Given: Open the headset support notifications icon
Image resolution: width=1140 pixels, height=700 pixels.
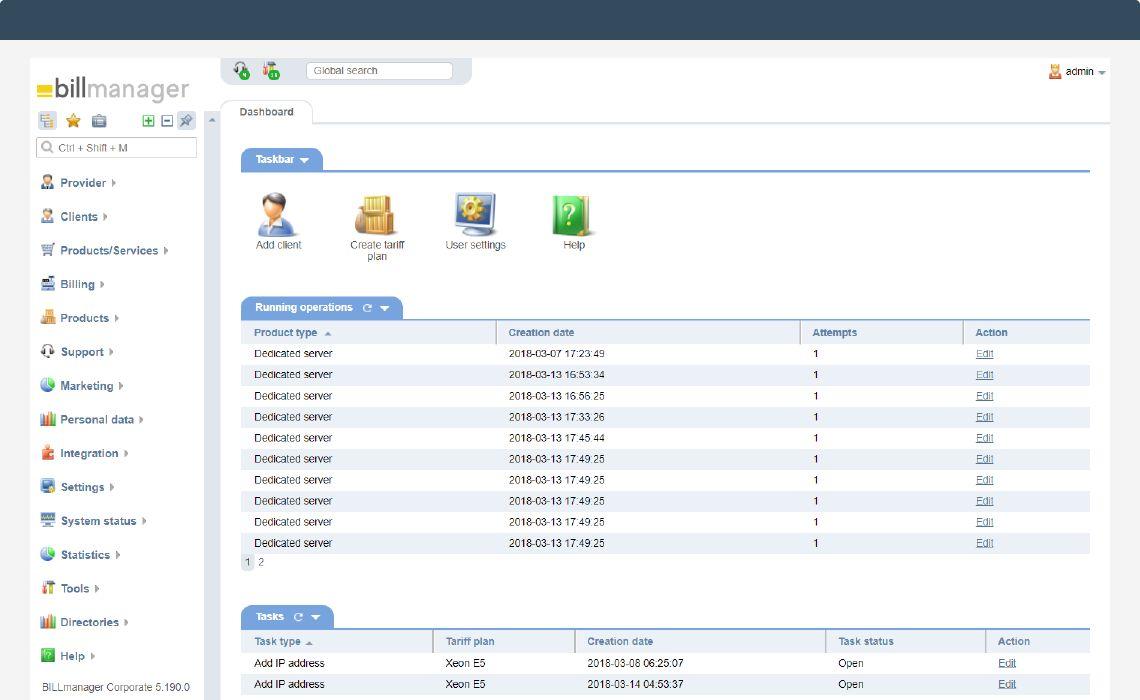Looking at the screenshot, I should tap(241, 70).
